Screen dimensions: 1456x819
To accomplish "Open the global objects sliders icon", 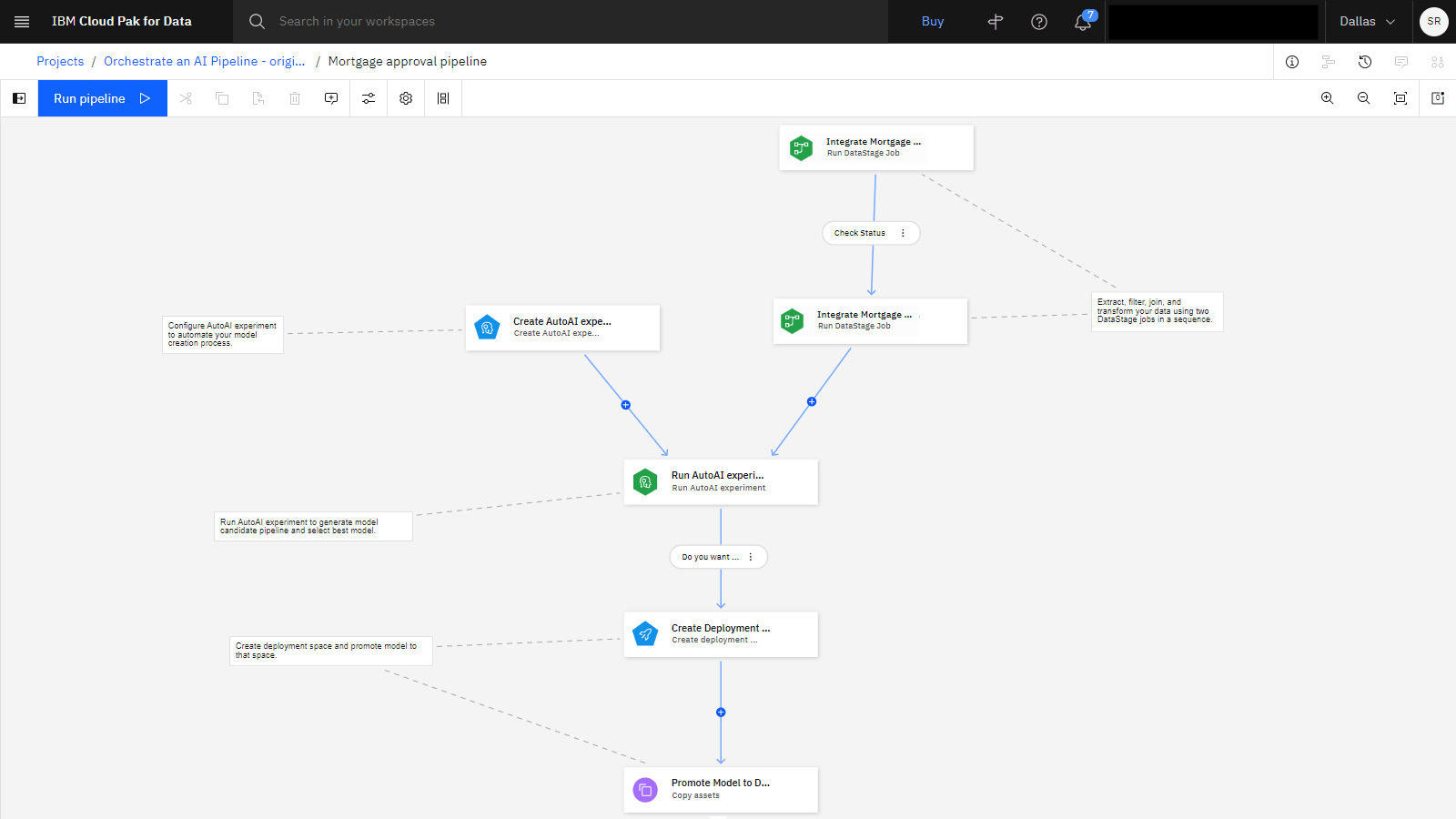I will click(x=369, y=98).
